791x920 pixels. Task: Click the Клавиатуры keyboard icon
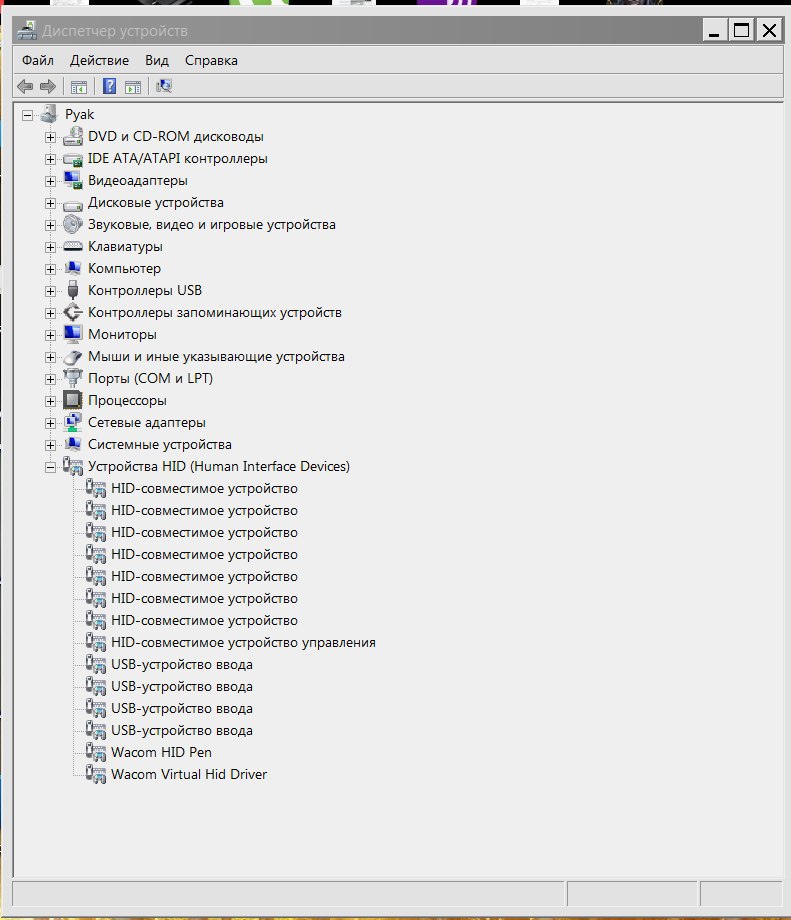[x=73, y=246]
